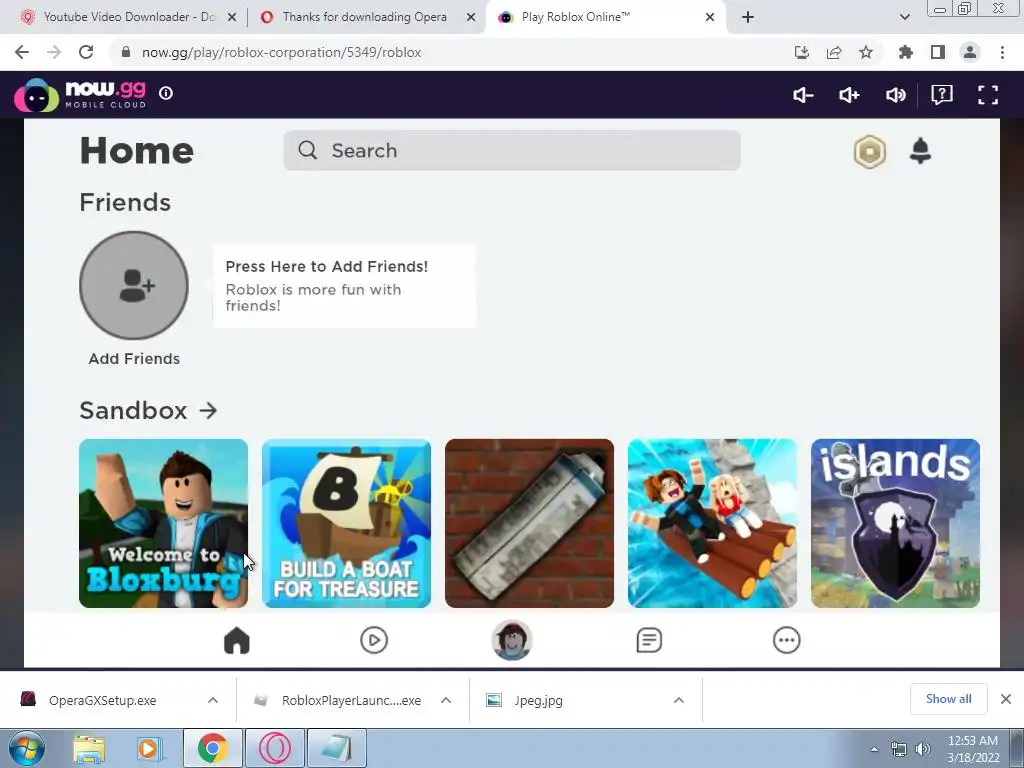Open the now.gg info circle icon
Image resolution: width=1024 pixels, height=768 pixels.
click(166, 93)
